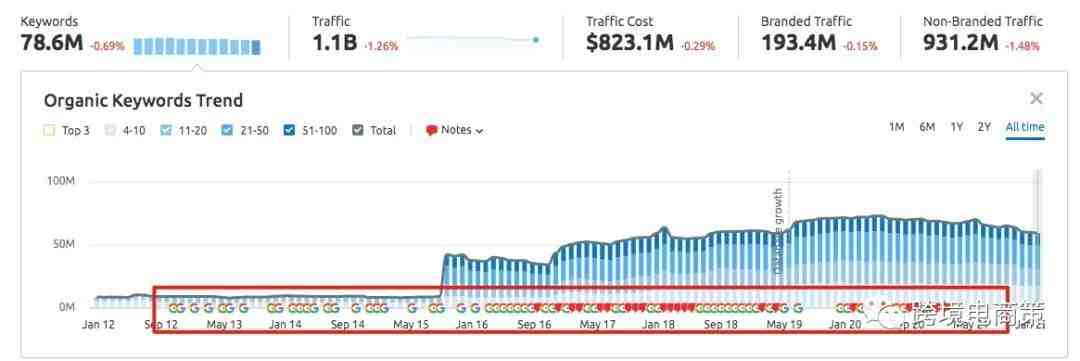This screenshot has width=1080, height=361.
Task: Click the red Notes speech-bubble icon
Action: tap(432, 131)
